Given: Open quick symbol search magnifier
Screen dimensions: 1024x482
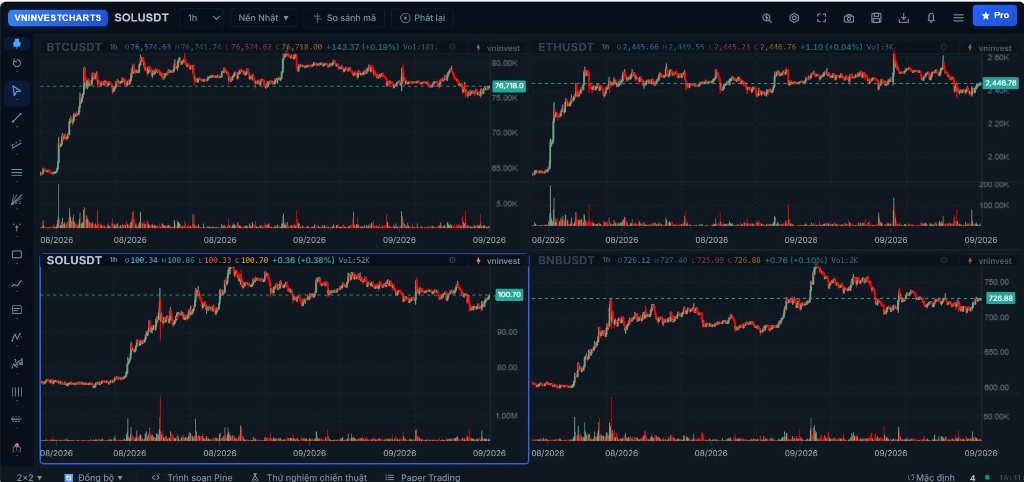Looking at the screenshot, I should [x=767, y=18].
